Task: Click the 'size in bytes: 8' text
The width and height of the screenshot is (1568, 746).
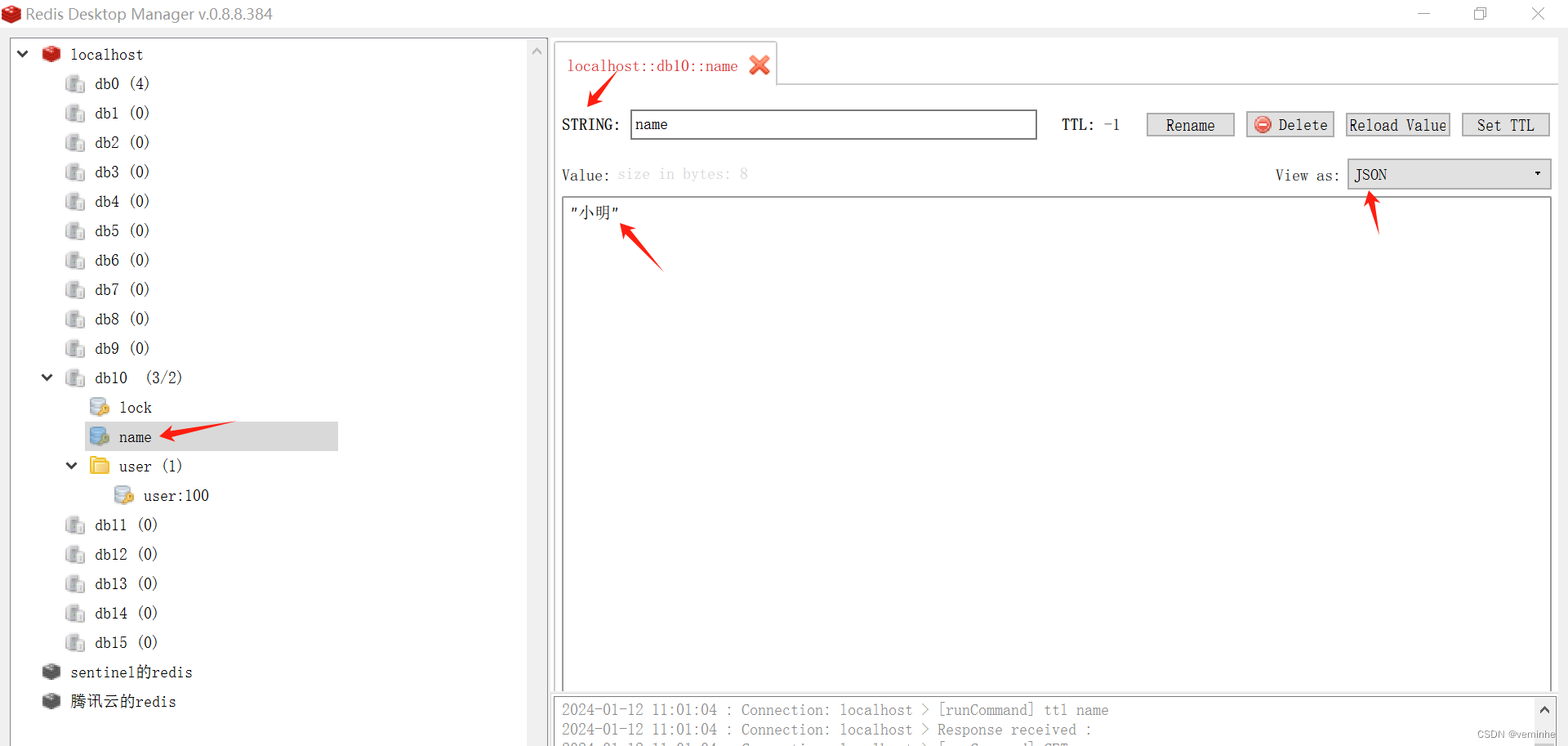Action: (x=683, y=174)
